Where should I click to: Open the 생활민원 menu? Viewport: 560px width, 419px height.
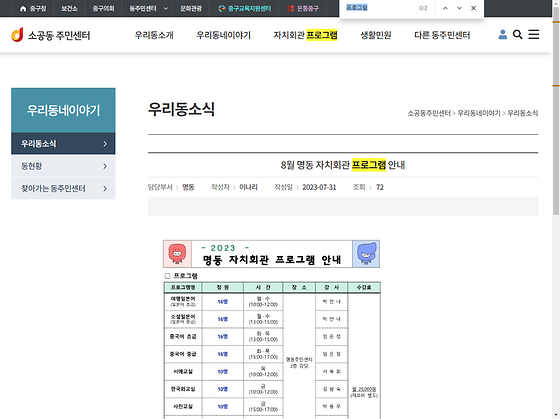[376, 35]
